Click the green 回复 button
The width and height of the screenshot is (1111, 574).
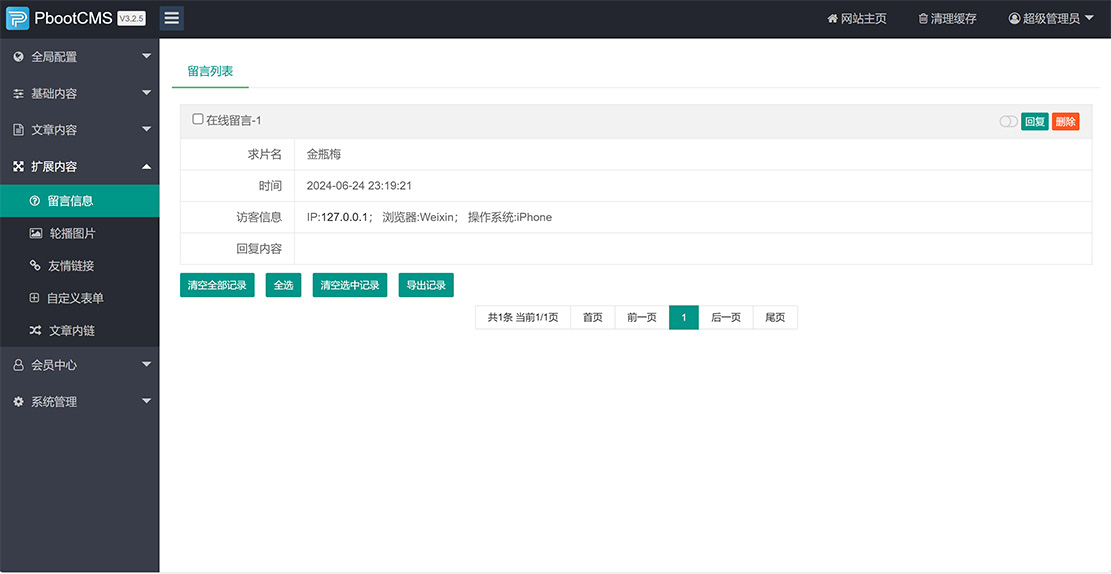pos(1034,122)
